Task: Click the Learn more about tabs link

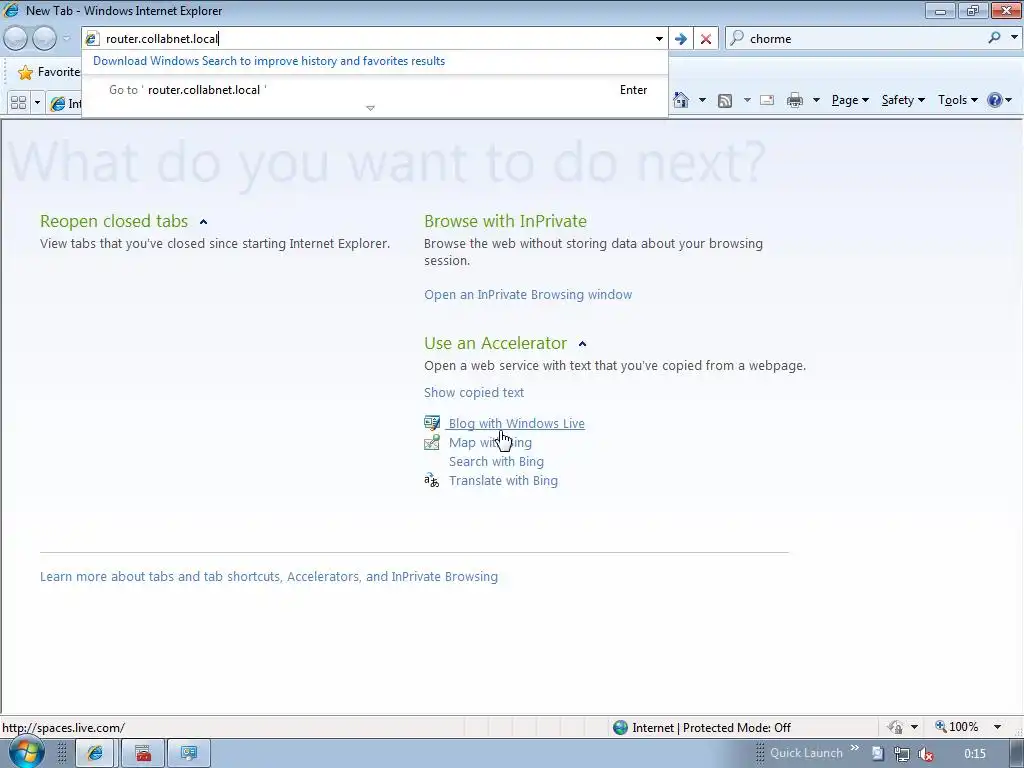Action: (x=268, y=577)
